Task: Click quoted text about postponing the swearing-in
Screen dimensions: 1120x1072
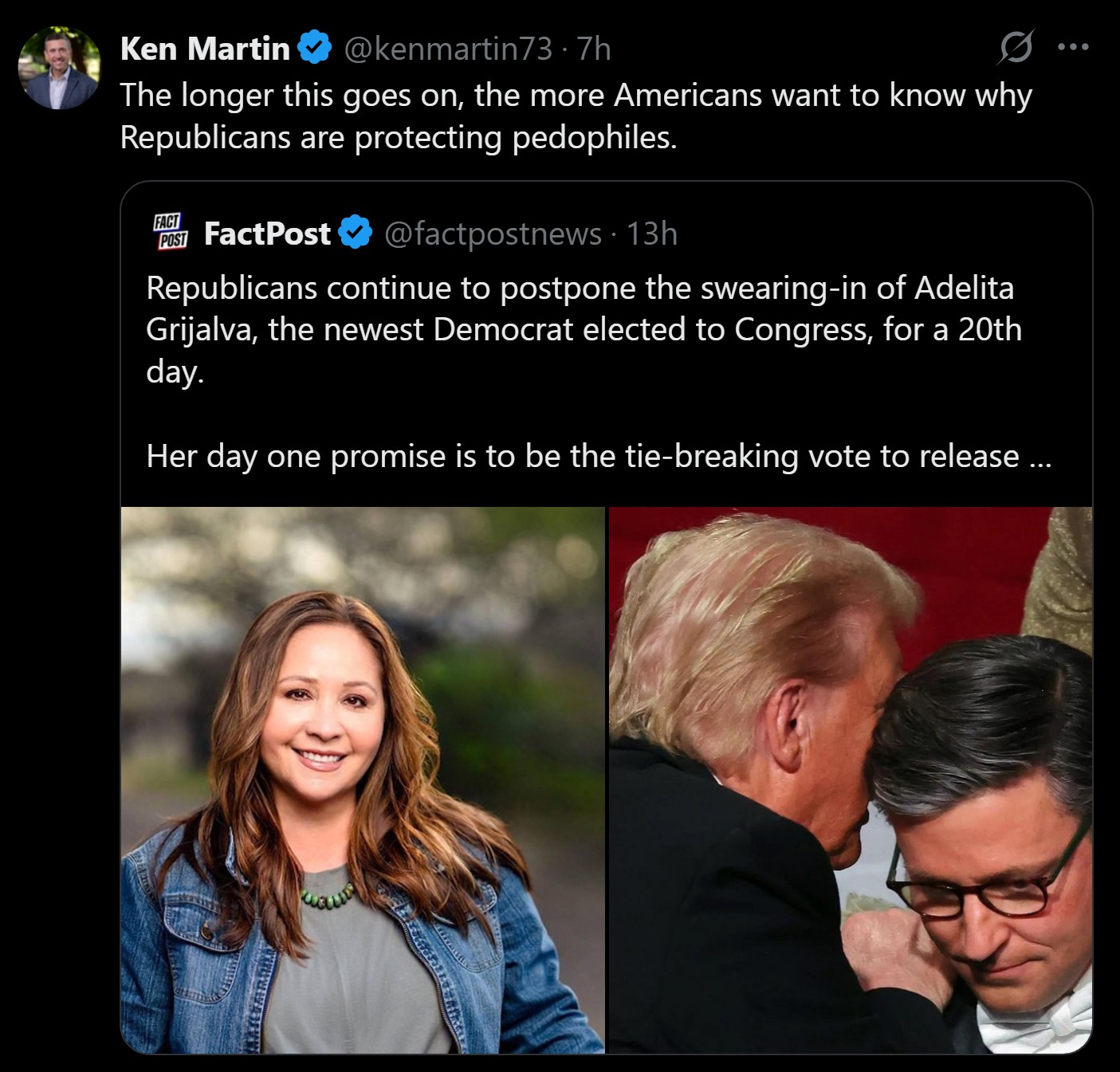Action: tap(580, 289)
